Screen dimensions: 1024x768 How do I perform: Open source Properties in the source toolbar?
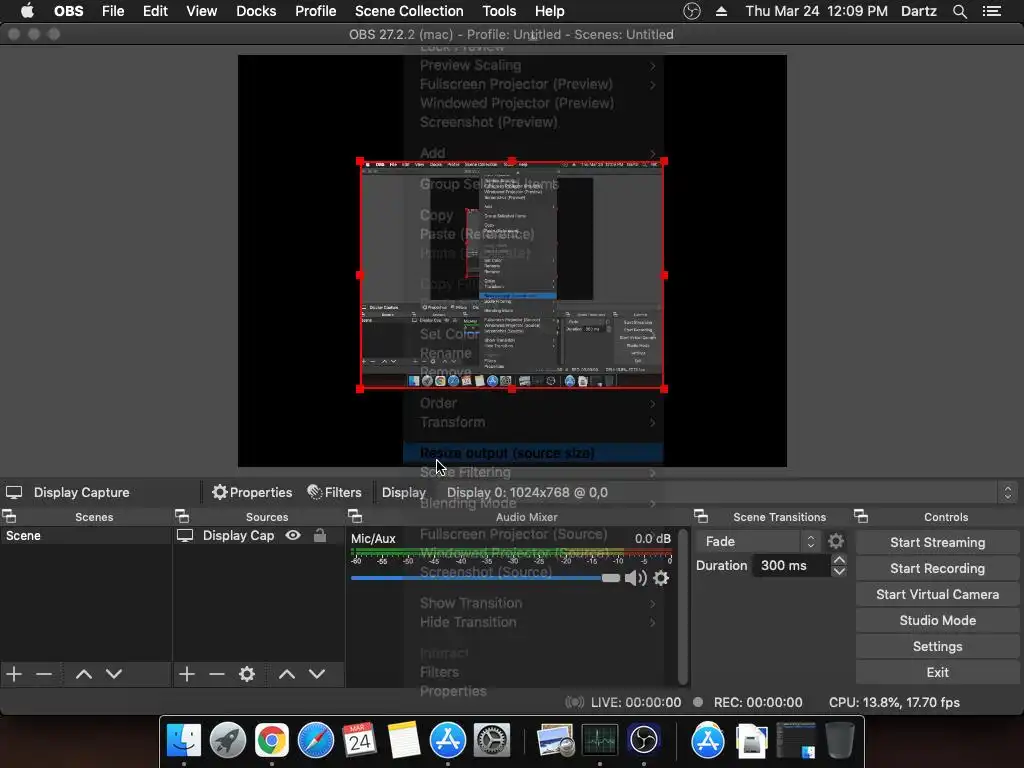[252, 492]
